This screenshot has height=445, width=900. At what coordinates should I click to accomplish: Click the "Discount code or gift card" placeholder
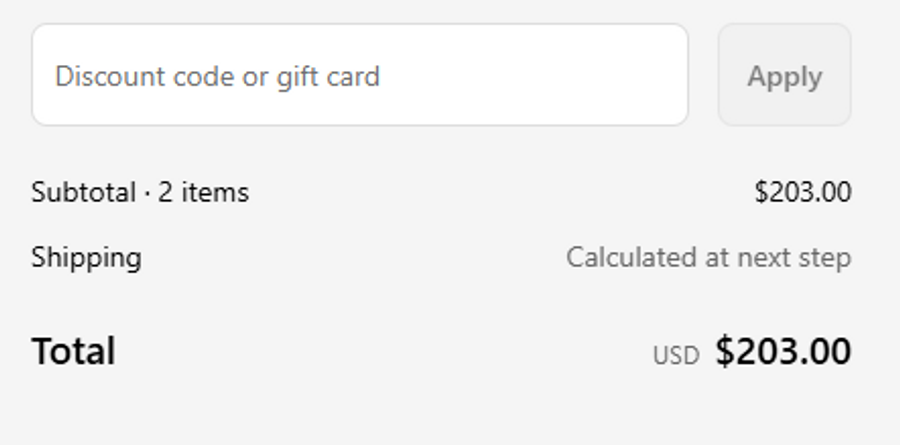pos(217,77)
